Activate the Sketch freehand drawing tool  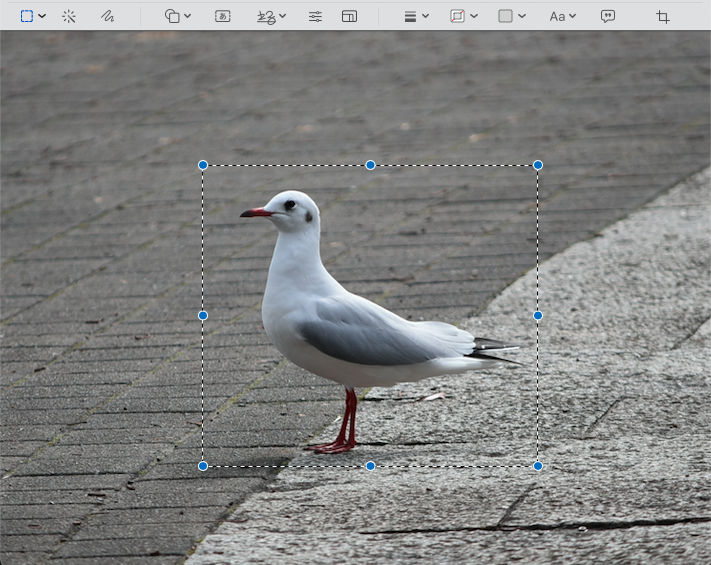(x=107, y=17)
